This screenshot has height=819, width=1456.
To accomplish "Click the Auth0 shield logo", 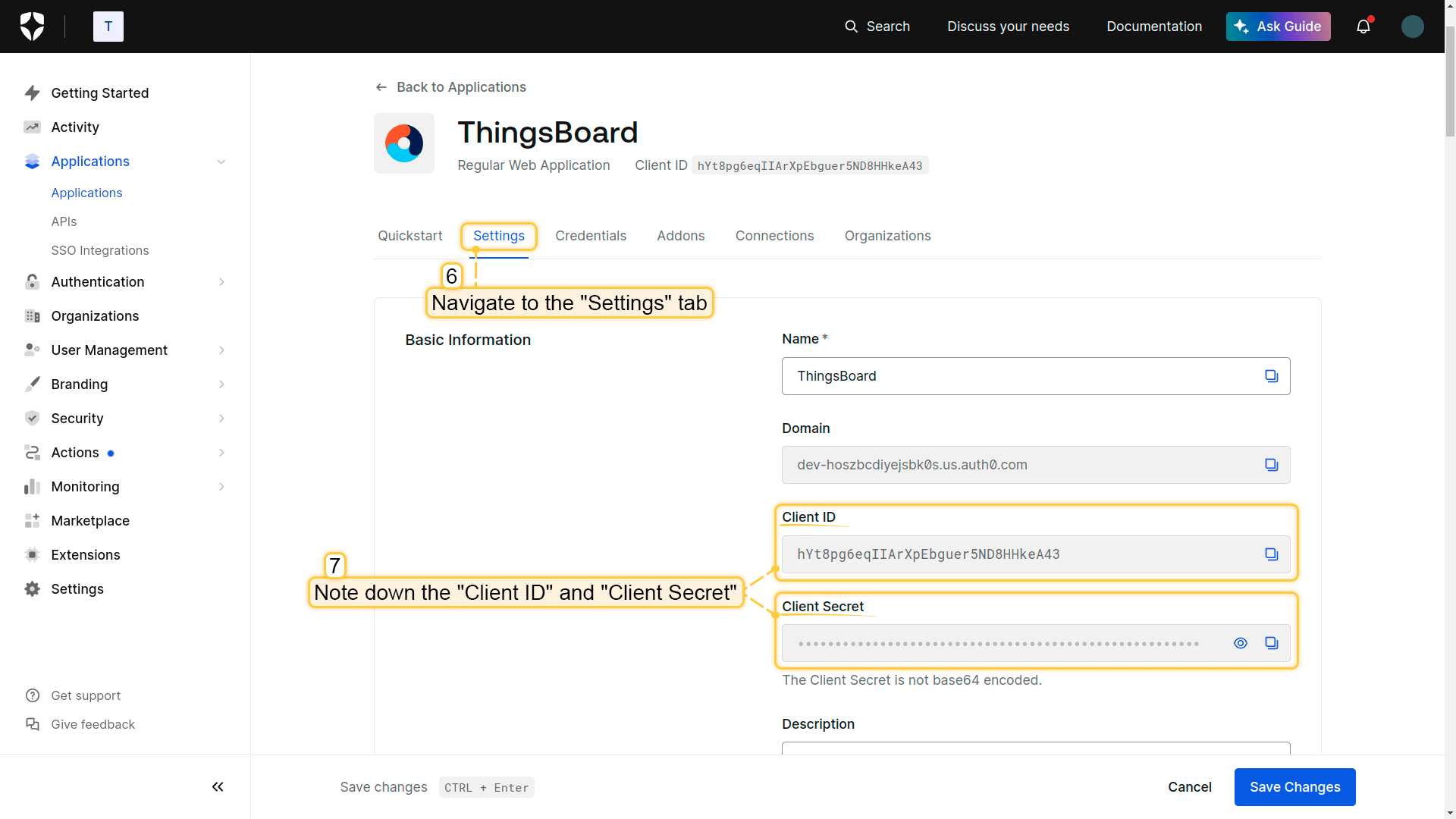I will pos(32,27).
